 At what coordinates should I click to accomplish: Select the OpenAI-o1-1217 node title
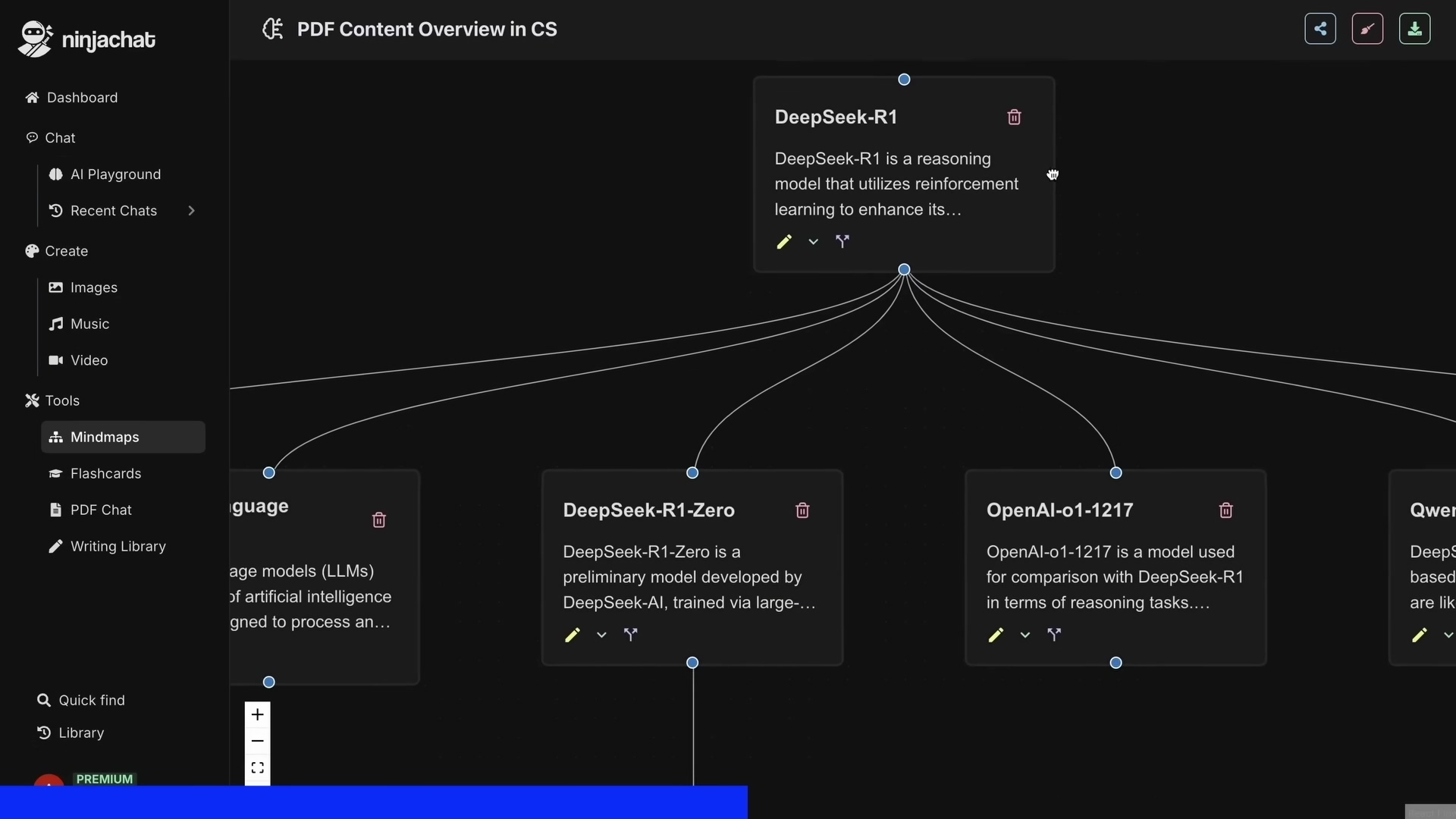[x=1059, y=510]
